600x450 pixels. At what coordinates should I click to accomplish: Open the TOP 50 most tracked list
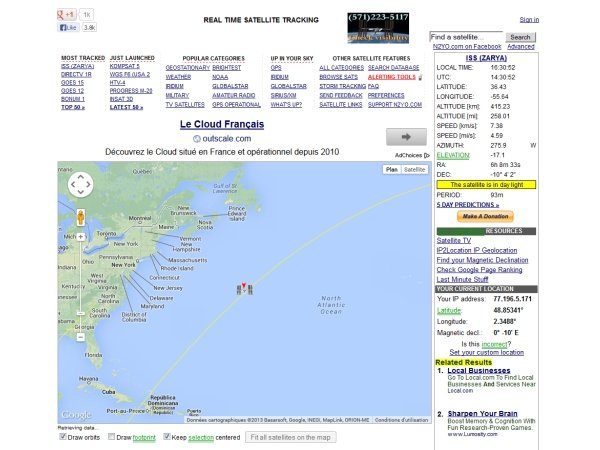point(73,107)
